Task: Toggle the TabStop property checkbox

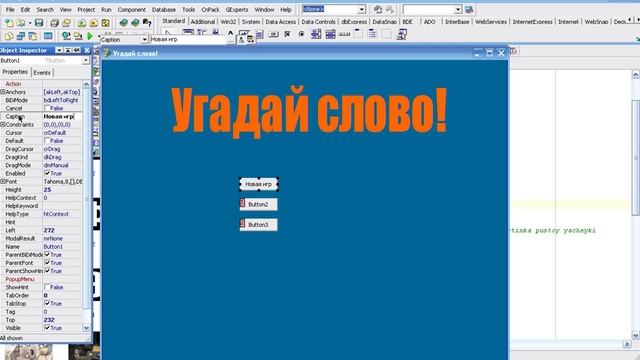Action: coord(47,304)
